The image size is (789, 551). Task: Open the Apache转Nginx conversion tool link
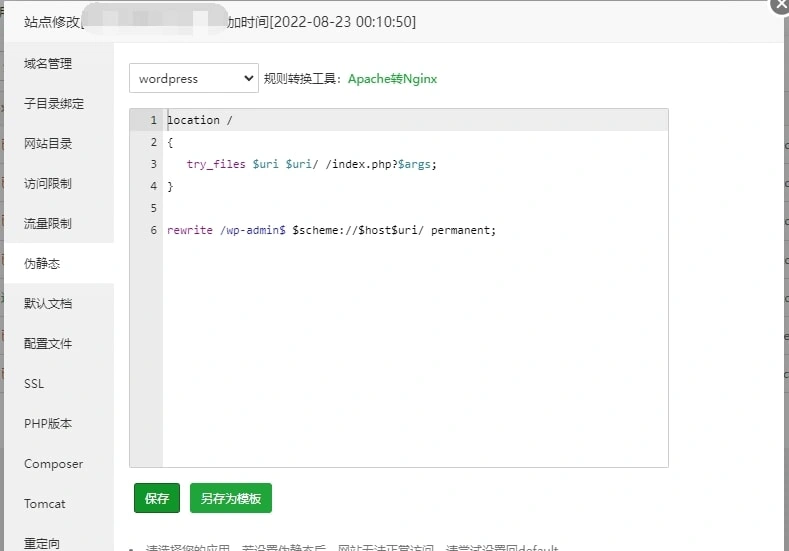[392, 79]
